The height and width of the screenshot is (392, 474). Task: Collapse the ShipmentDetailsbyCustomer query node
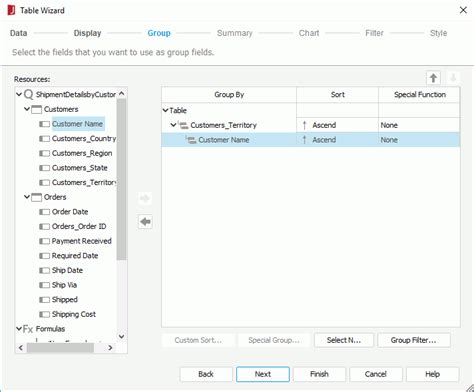(x=19, y=95)
